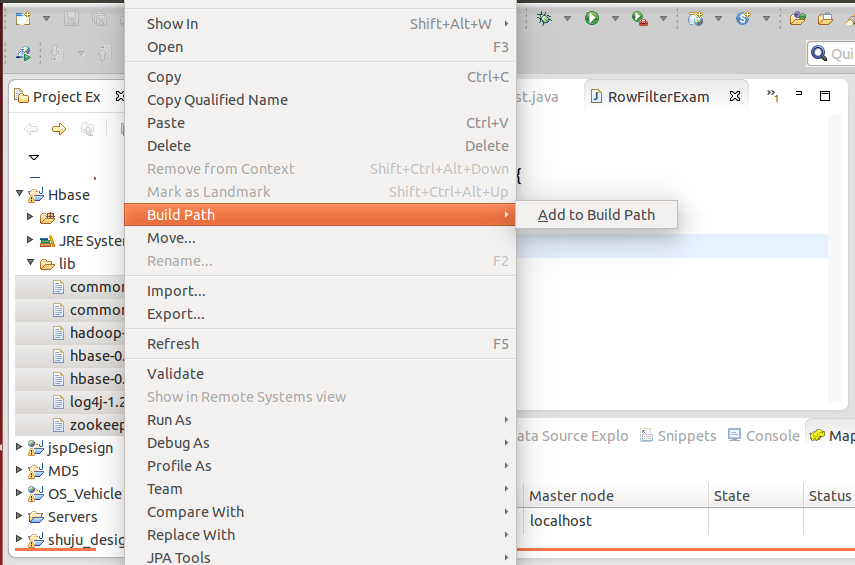Expand the jspDesign project

point(19,447)
